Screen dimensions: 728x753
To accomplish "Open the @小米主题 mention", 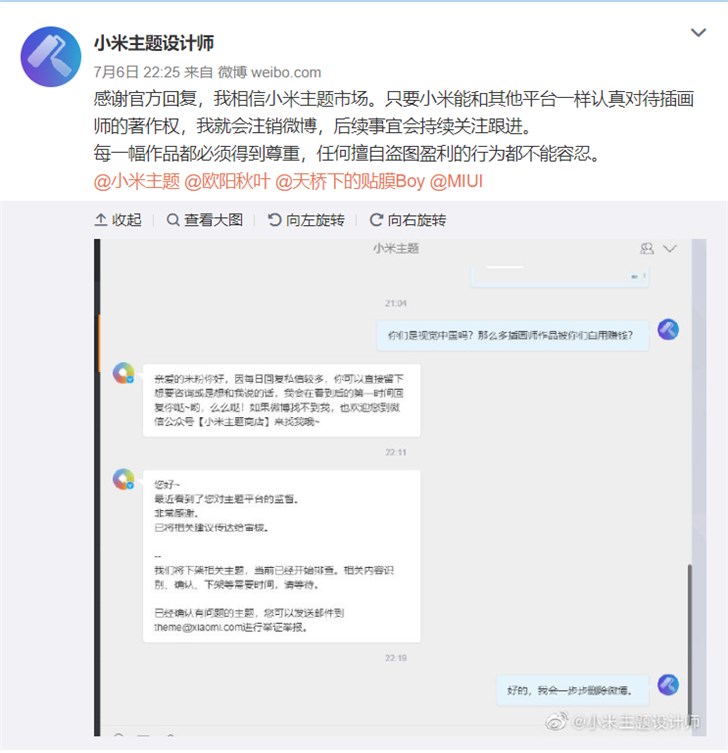I will point(137,182).
